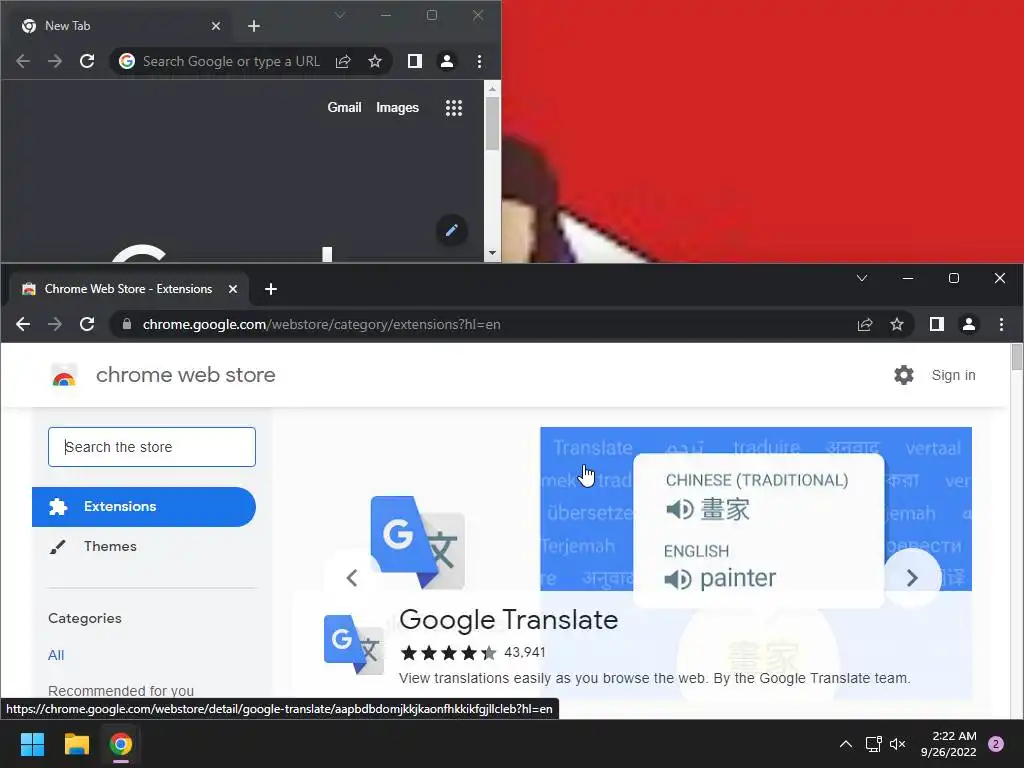Click the Customize Chrome pencil button

coord(451,231)
